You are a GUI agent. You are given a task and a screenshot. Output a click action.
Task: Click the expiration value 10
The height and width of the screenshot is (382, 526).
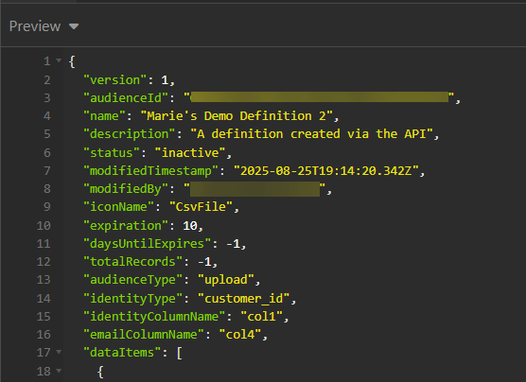coord(190,226)
